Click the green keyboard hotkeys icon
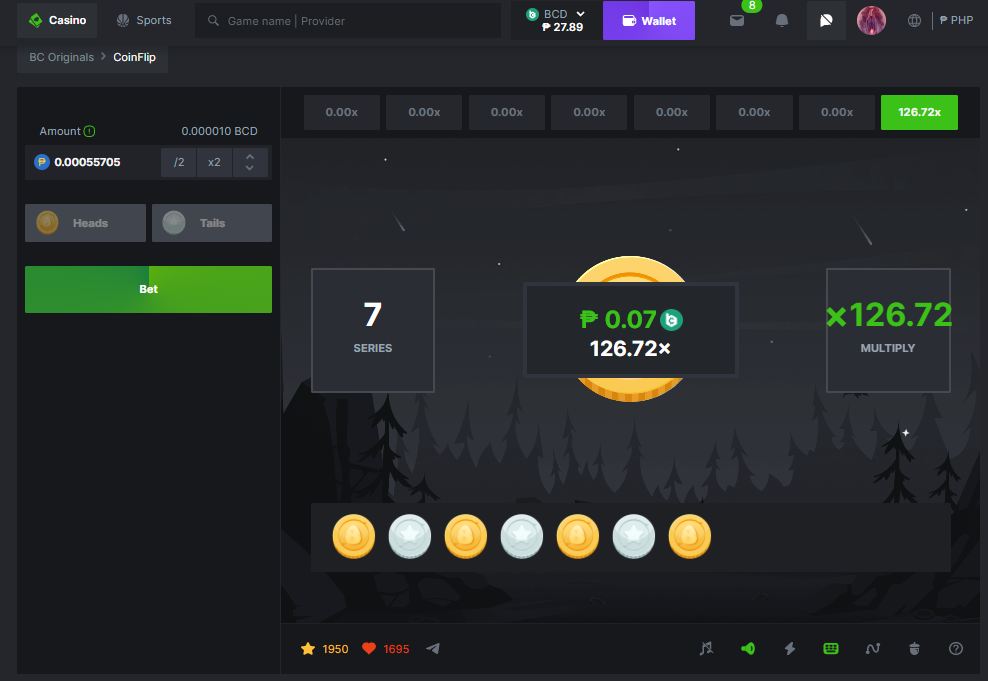This screenshot has height=681, width=988. [831, 648]
